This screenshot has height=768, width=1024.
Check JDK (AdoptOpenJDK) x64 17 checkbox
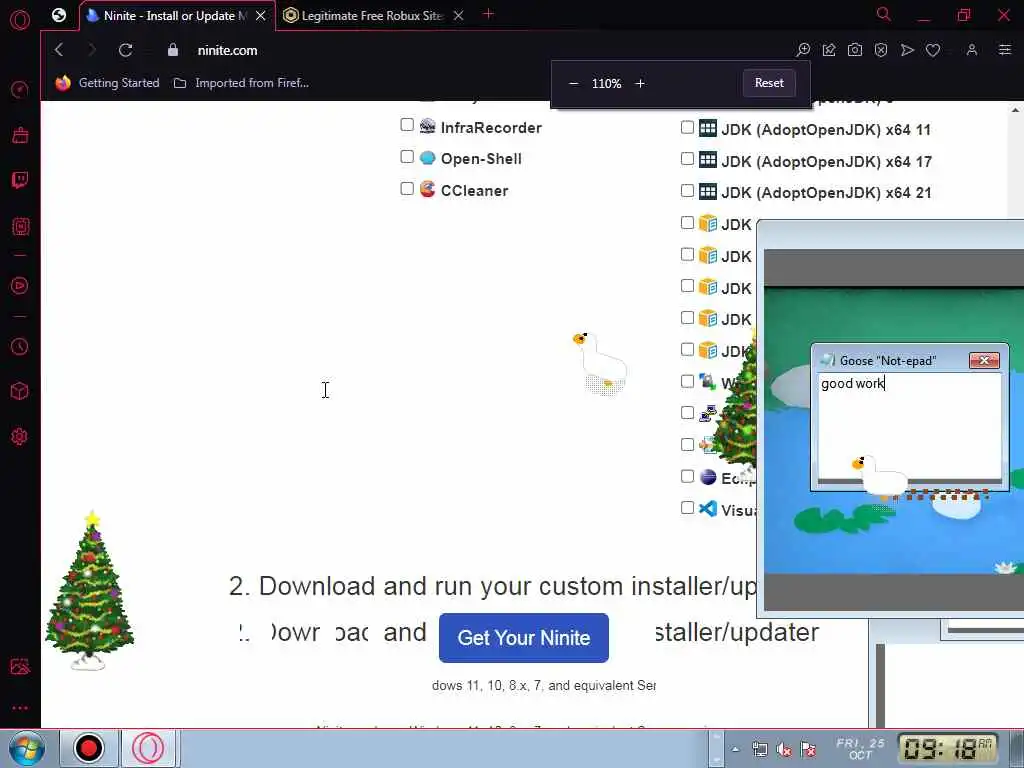tap(687, 159)
